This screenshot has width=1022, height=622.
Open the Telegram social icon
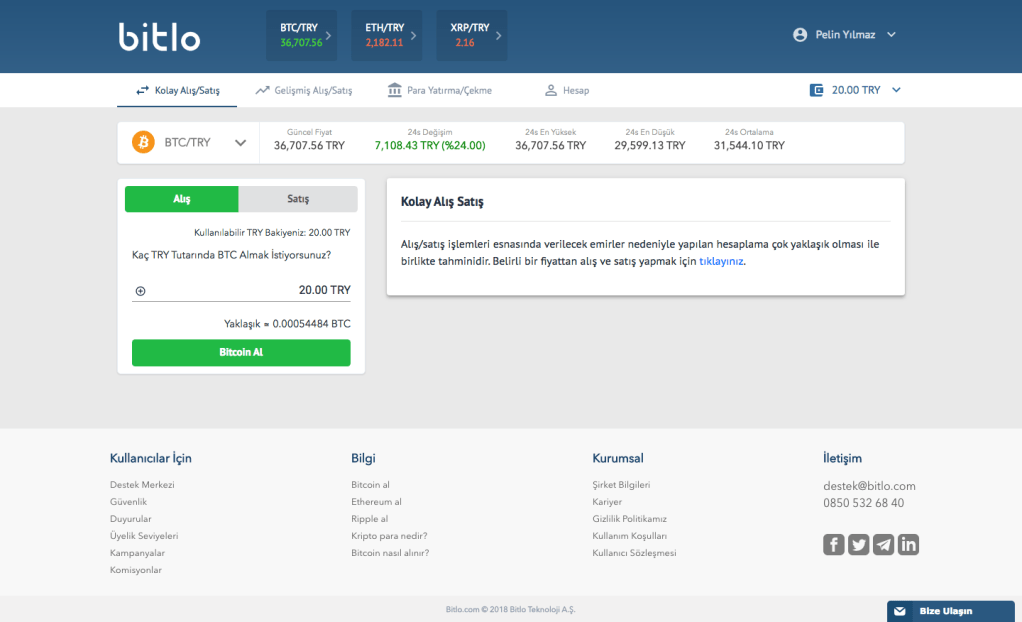[x=884, y=544]
